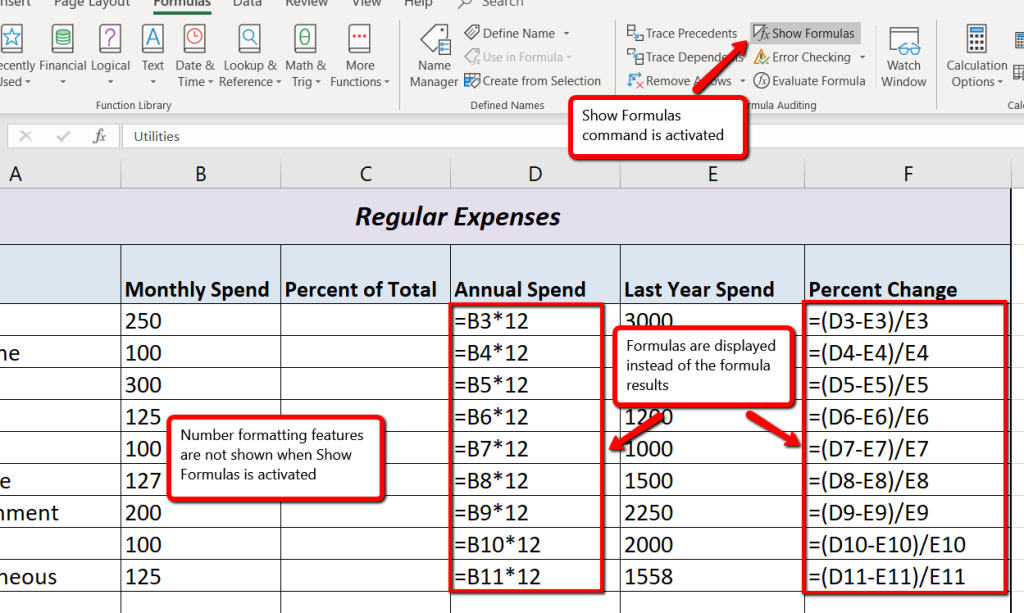Open Date & Time functions
The image size is (1024, 613).
pos(195,55)
